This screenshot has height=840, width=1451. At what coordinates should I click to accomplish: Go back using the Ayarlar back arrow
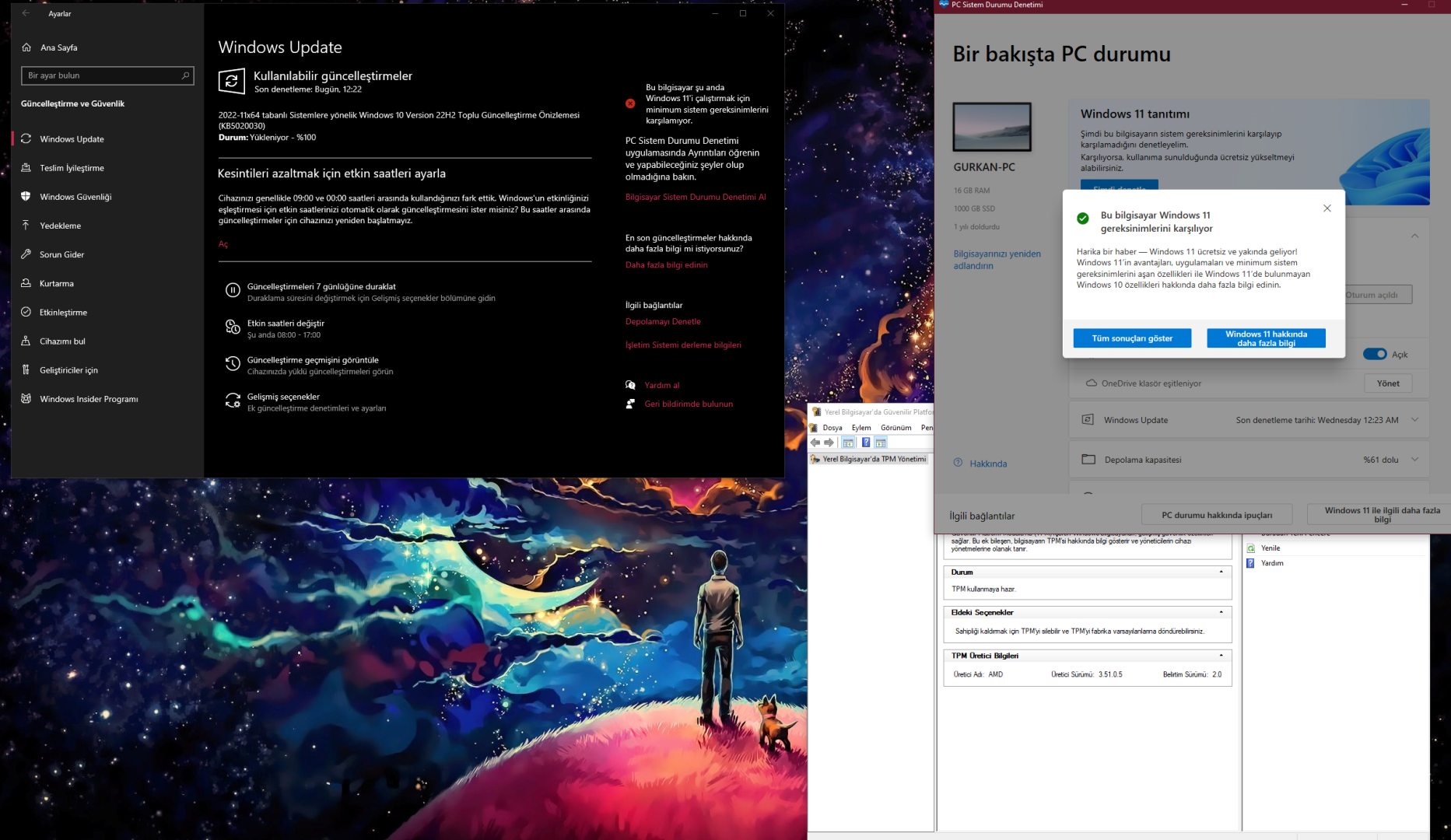(x=26, y=13)
